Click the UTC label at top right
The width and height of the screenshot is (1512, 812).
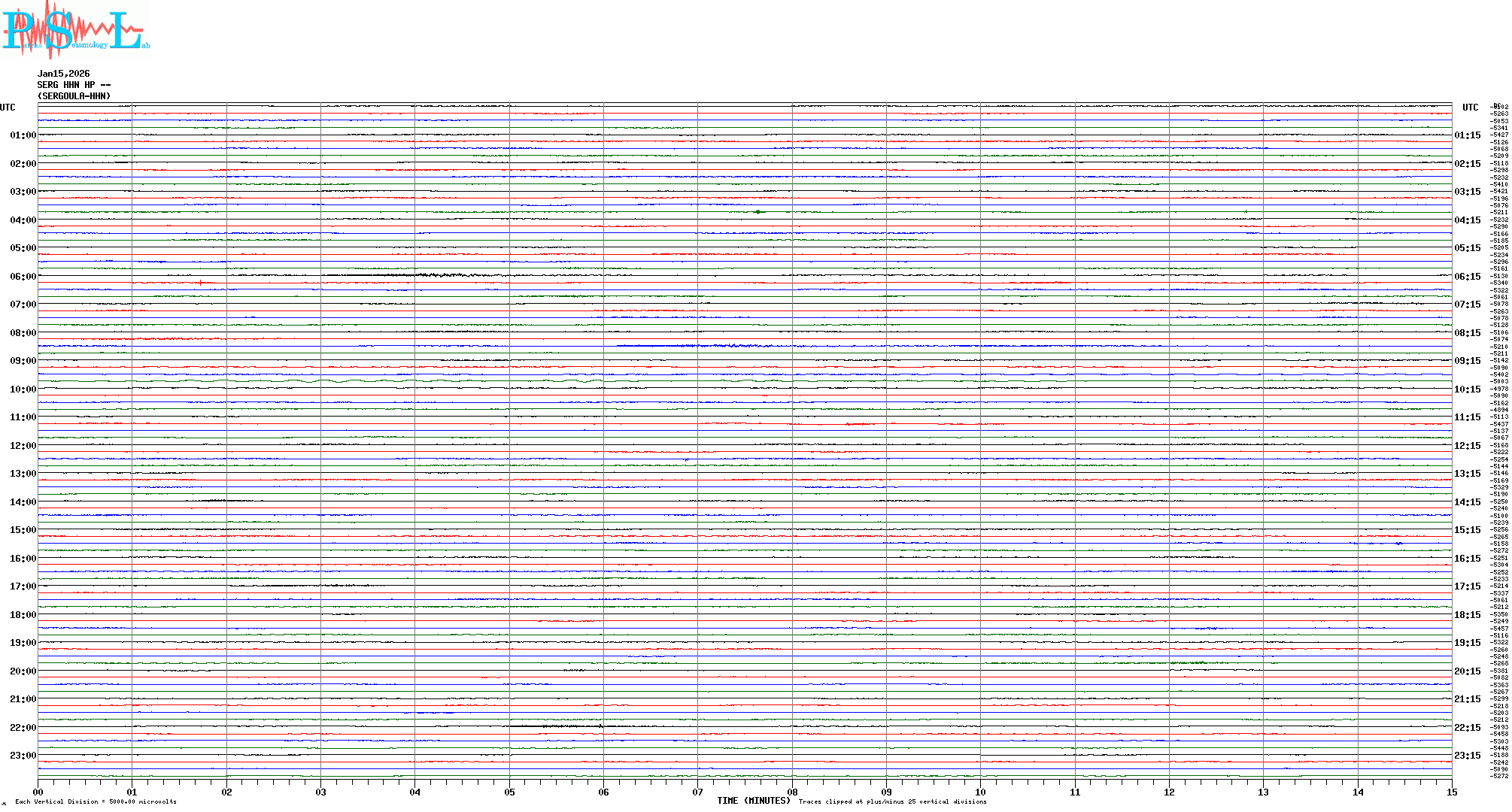[1470, 108]
